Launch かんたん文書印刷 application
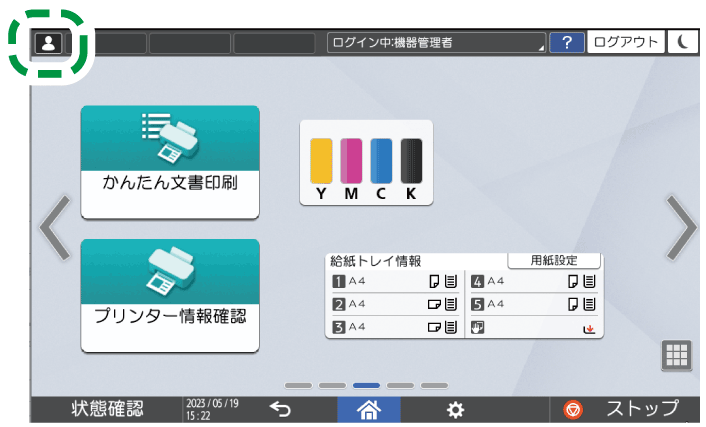The image size is (706, 427). pos(170,162)
